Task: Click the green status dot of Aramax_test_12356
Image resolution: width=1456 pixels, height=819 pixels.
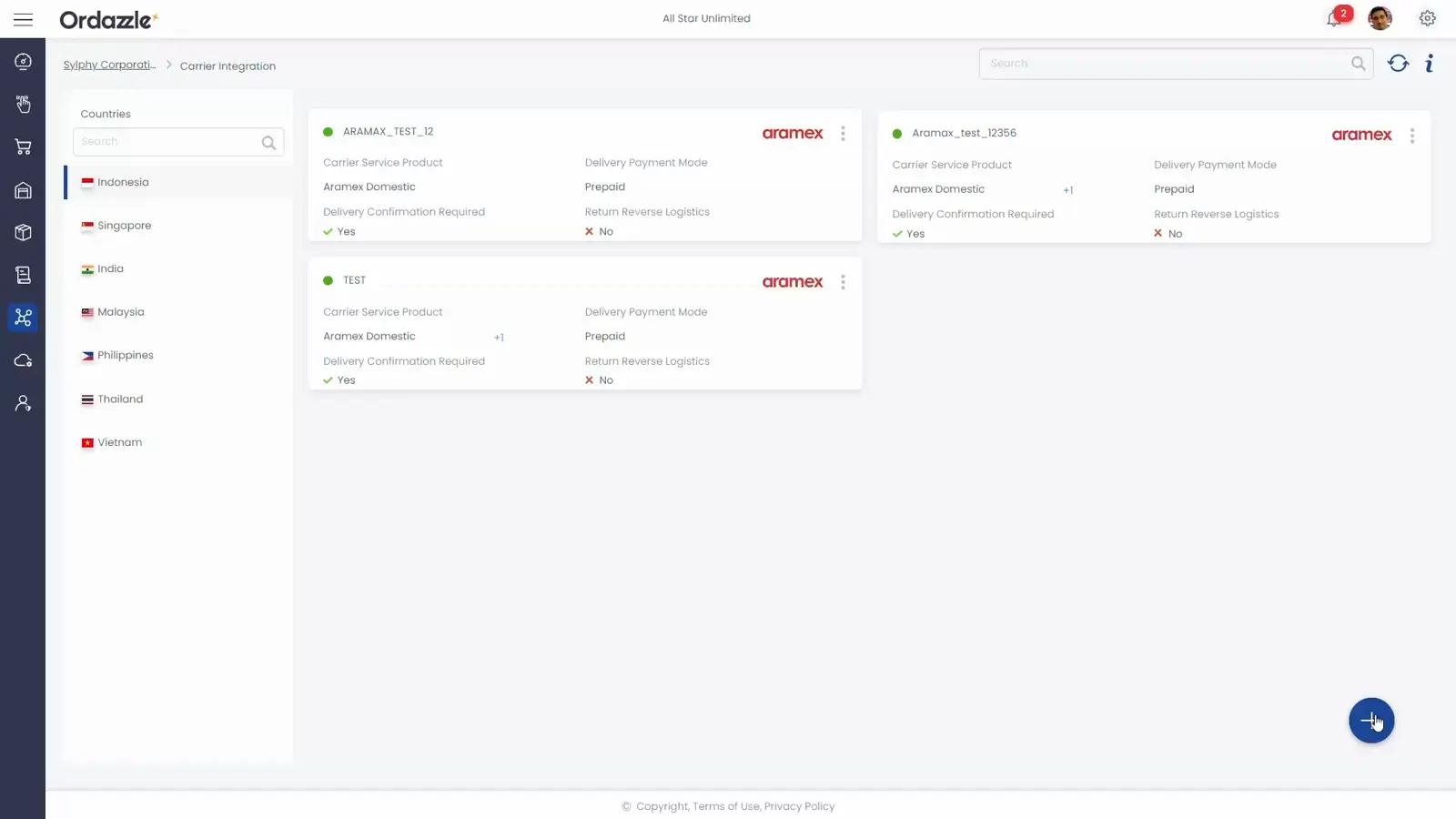Action: [896, 134]
